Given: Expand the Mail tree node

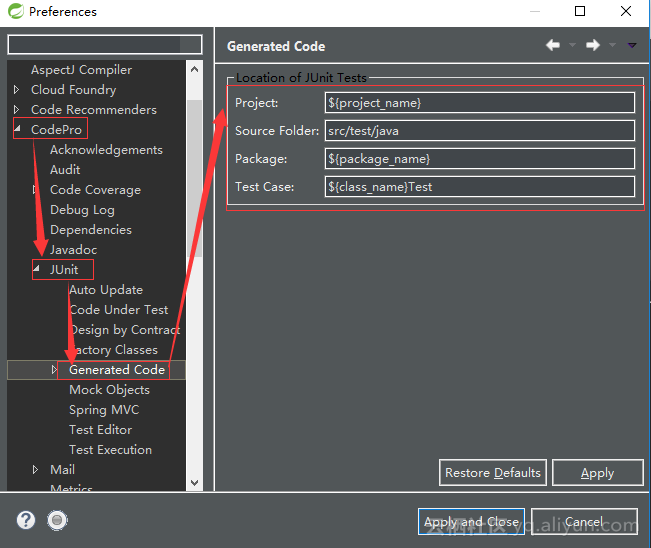Looking at the screenshot, I should tap(35, 470).
